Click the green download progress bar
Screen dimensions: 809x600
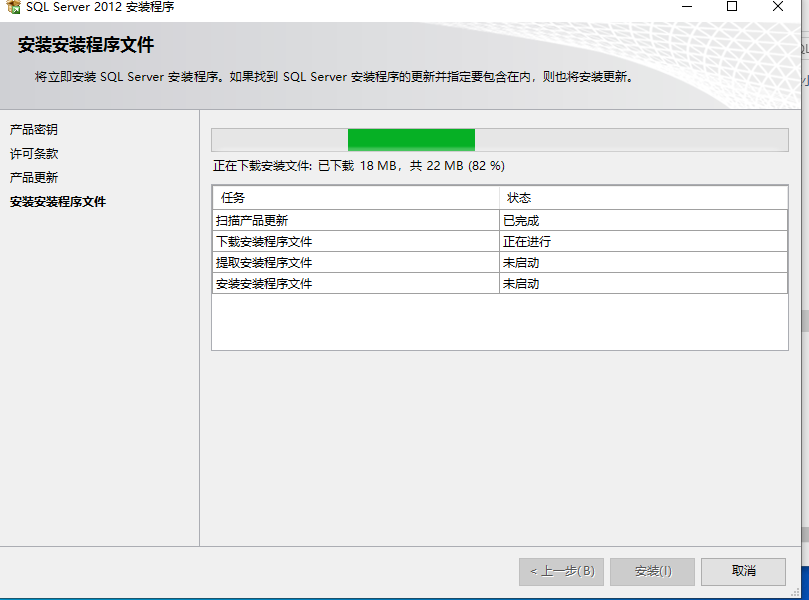click(499, 140)
